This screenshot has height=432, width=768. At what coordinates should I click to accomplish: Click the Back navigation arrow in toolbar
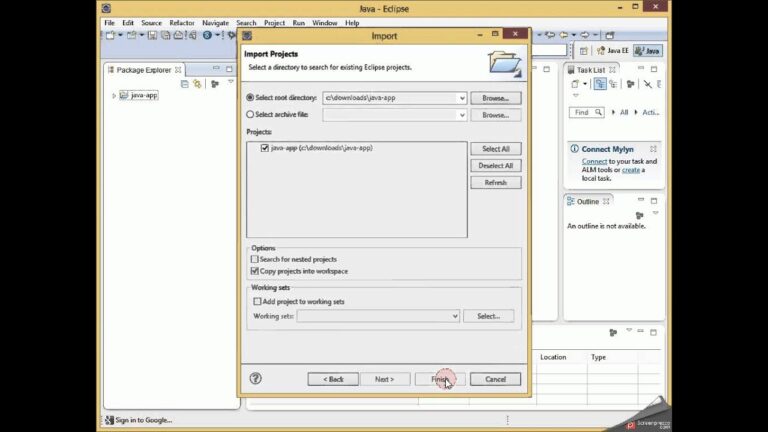(x=564, y=35)
